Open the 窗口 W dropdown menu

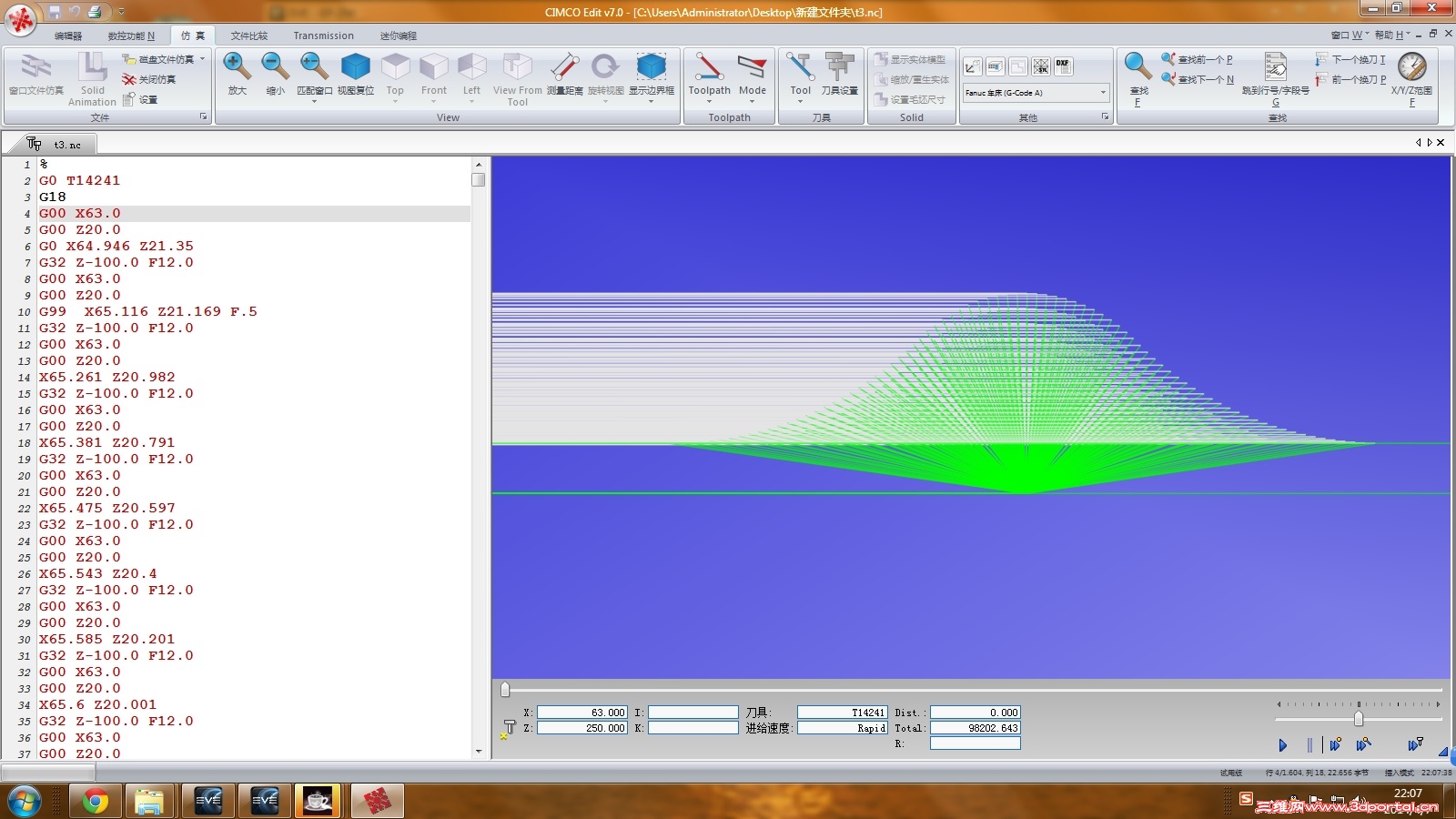pos(1349,35)
